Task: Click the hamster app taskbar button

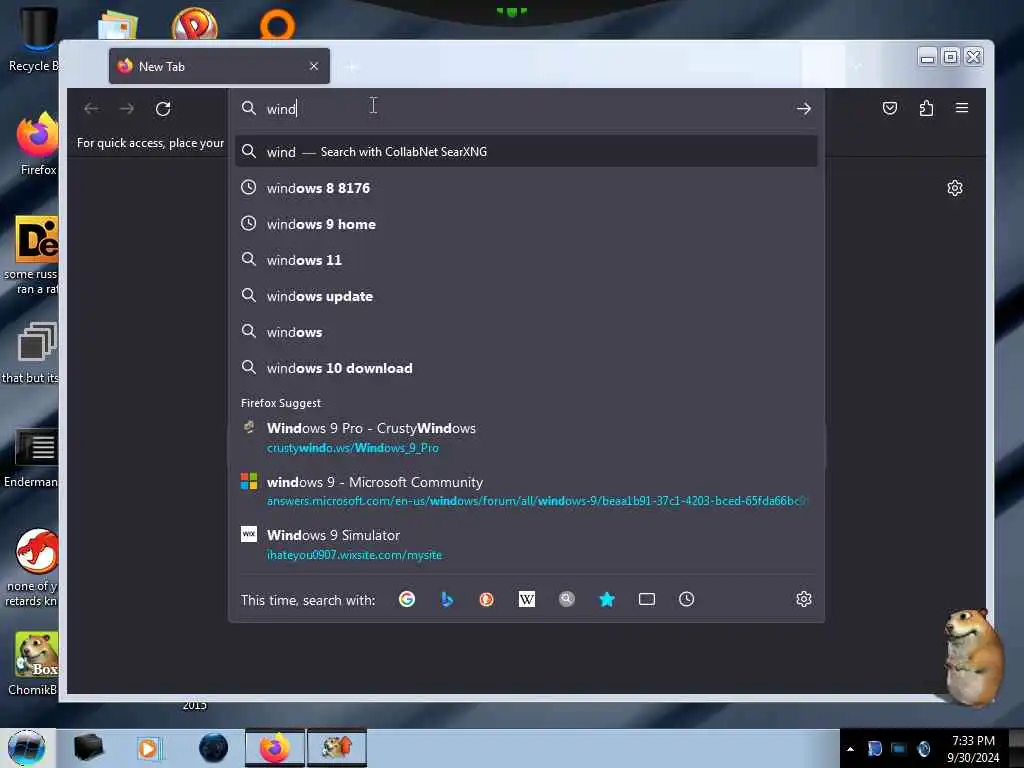Action: click(337, 748)
